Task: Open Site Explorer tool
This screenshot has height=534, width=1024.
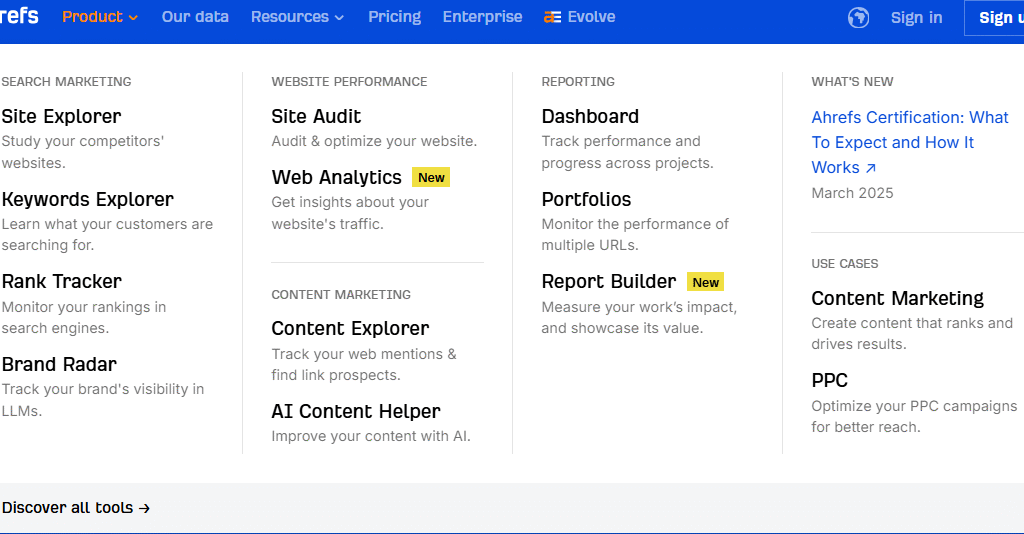Action: 61,116
